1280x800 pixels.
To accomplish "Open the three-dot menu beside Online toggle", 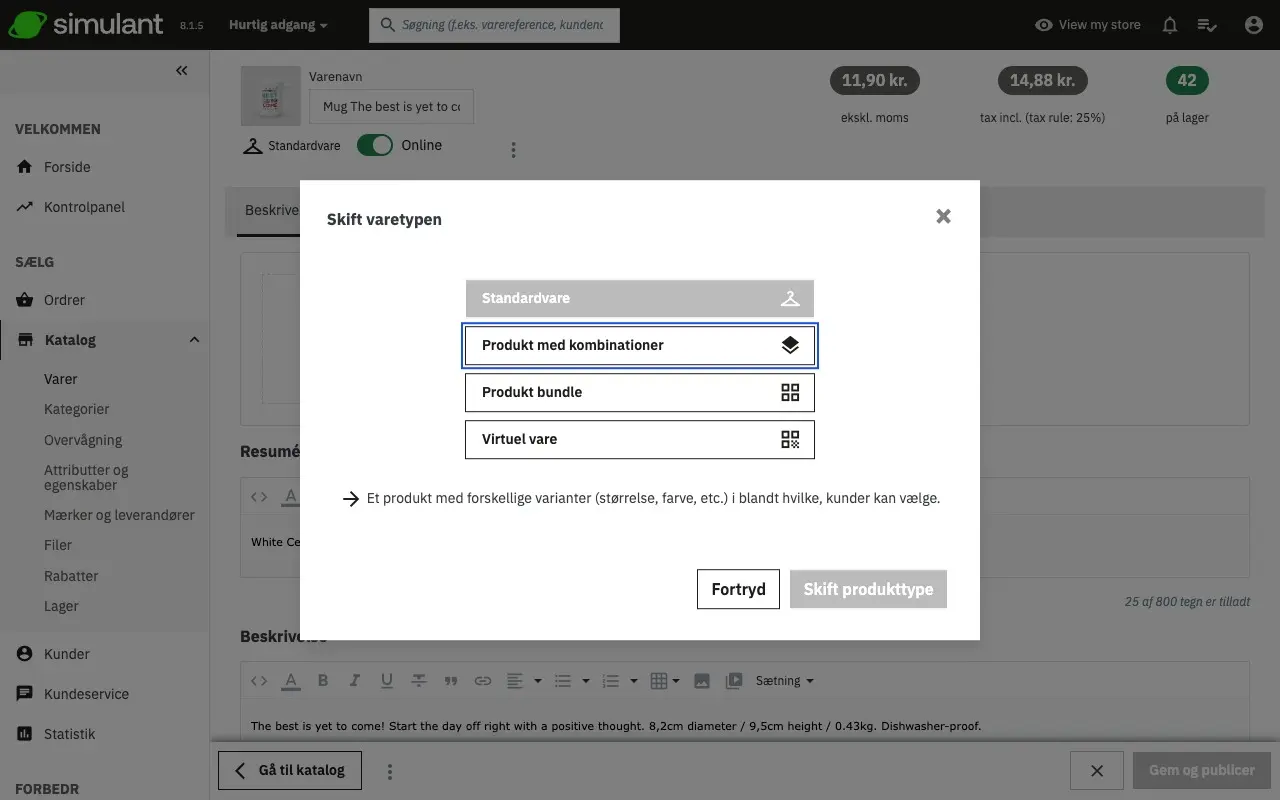I will (x=513, y=150).
